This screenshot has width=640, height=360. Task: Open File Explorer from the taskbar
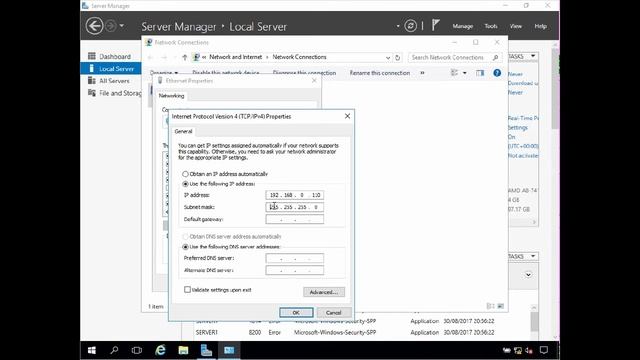coord(183,350)
